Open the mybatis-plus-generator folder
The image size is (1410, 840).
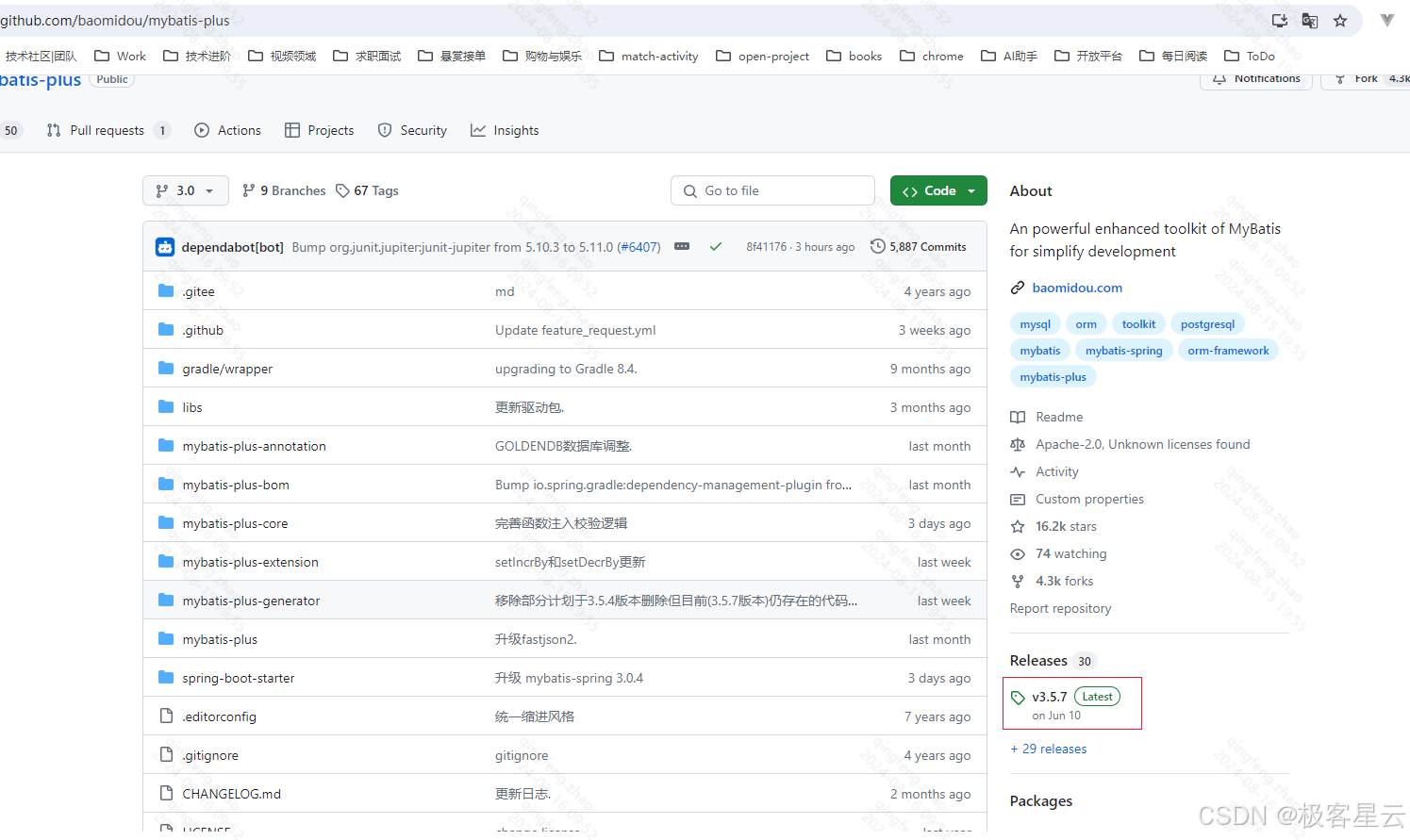point(251,601)
